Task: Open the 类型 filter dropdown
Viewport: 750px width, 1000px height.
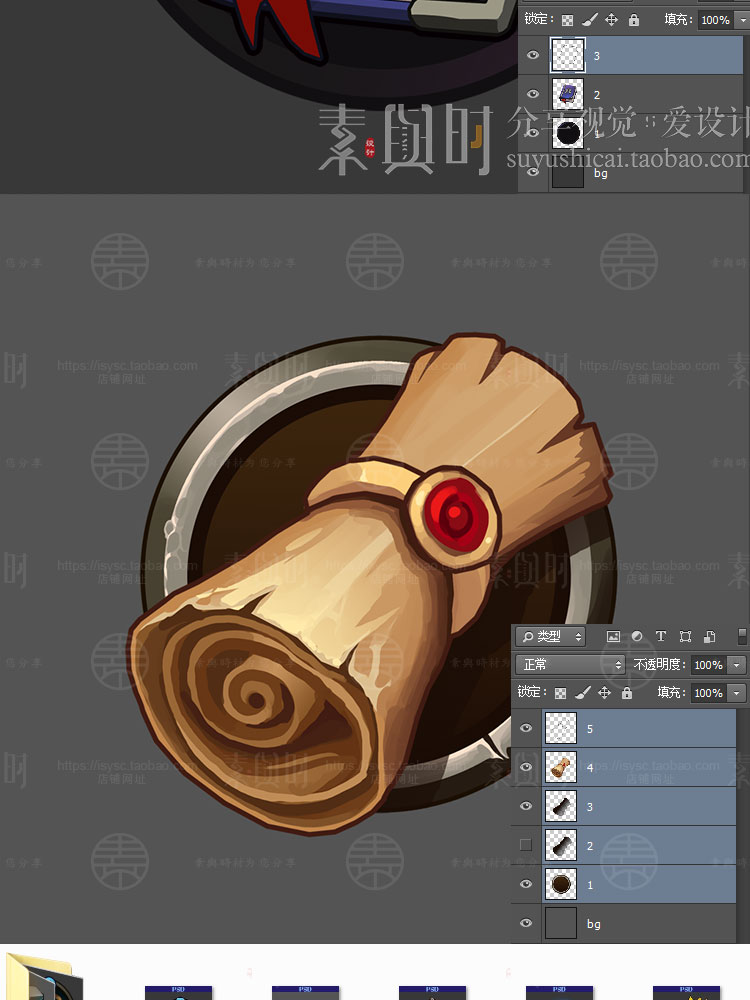Action: 550,636
